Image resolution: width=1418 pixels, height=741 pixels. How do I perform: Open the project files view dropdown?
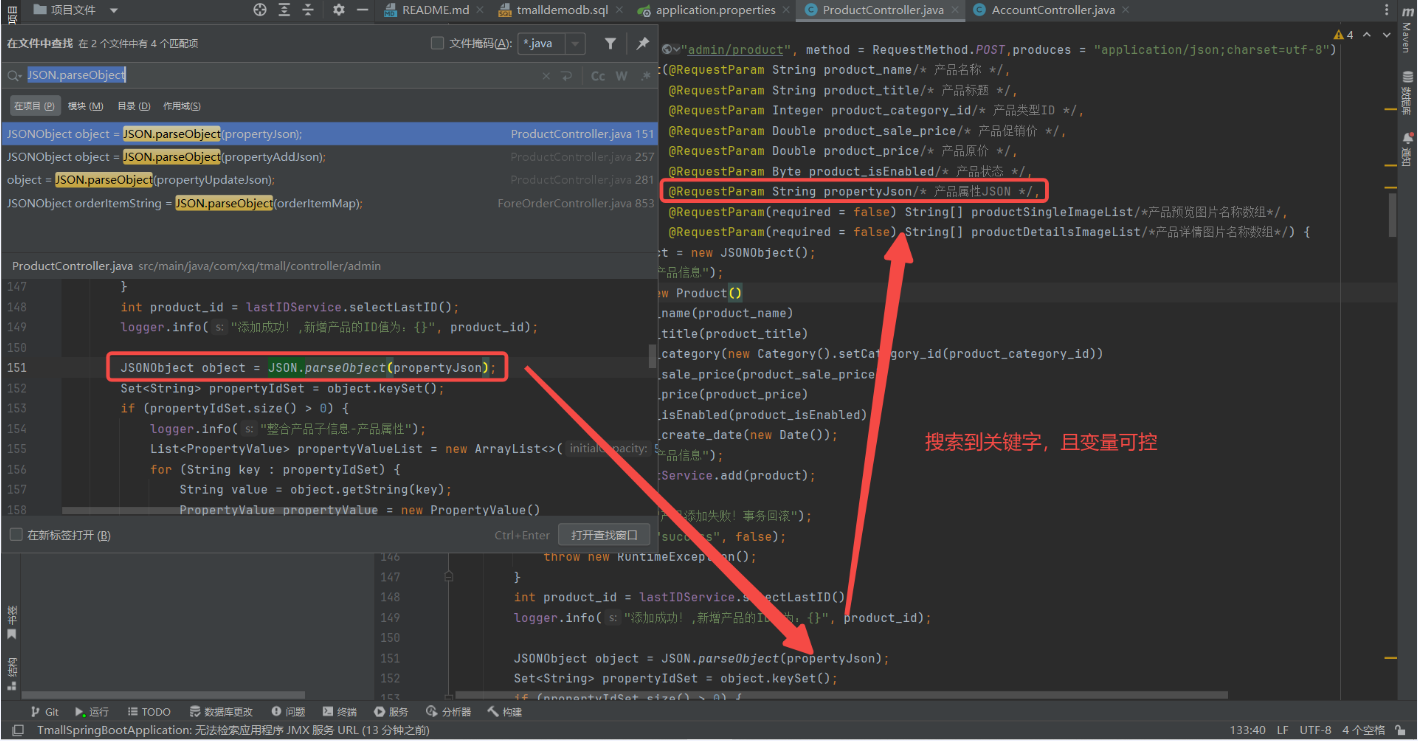[x=113, y=10]
